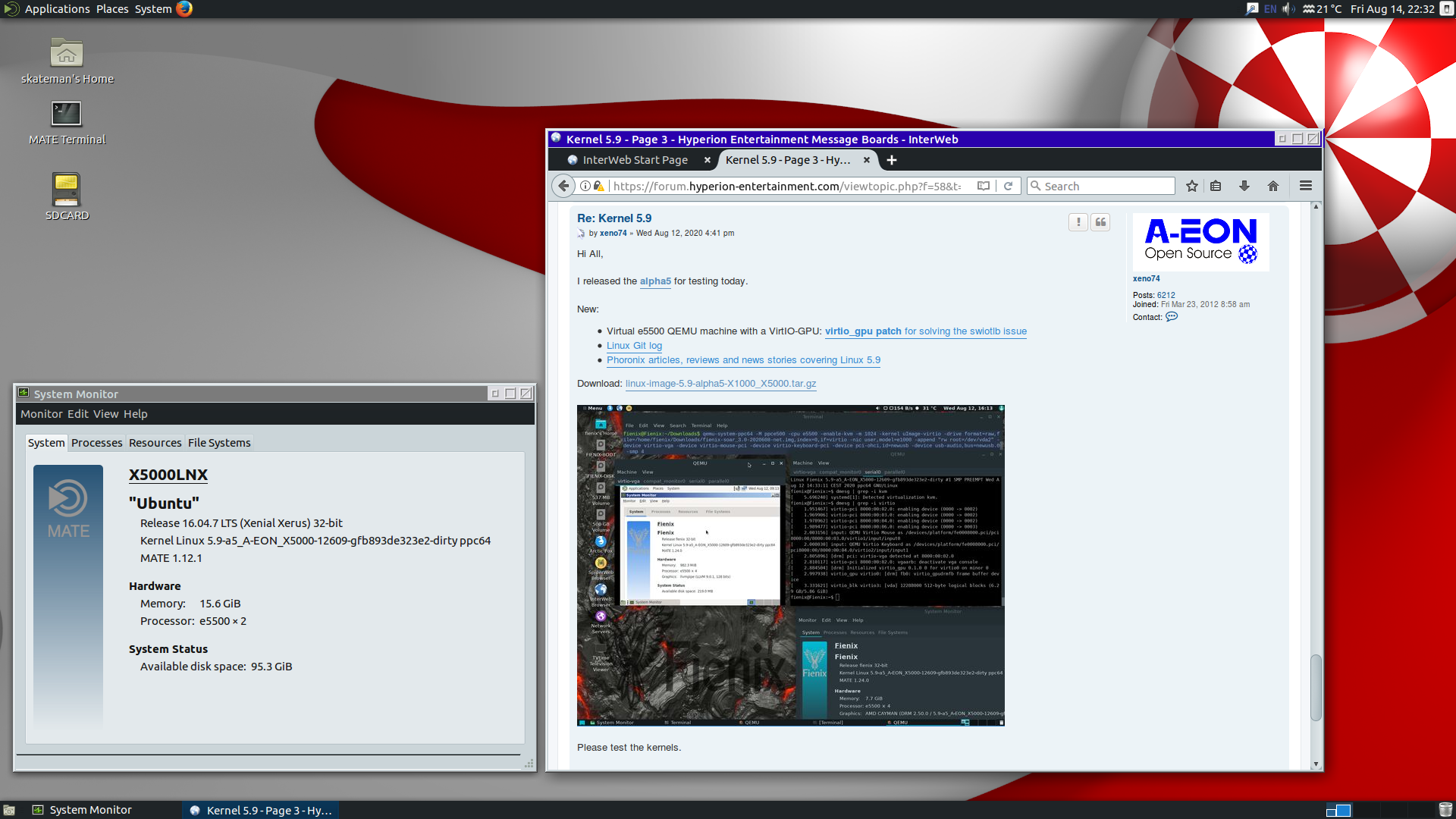Click the contact xeno74 speech bubble icon
The width and height of the screenshot is (1456, 819).
coord(1172,317)
